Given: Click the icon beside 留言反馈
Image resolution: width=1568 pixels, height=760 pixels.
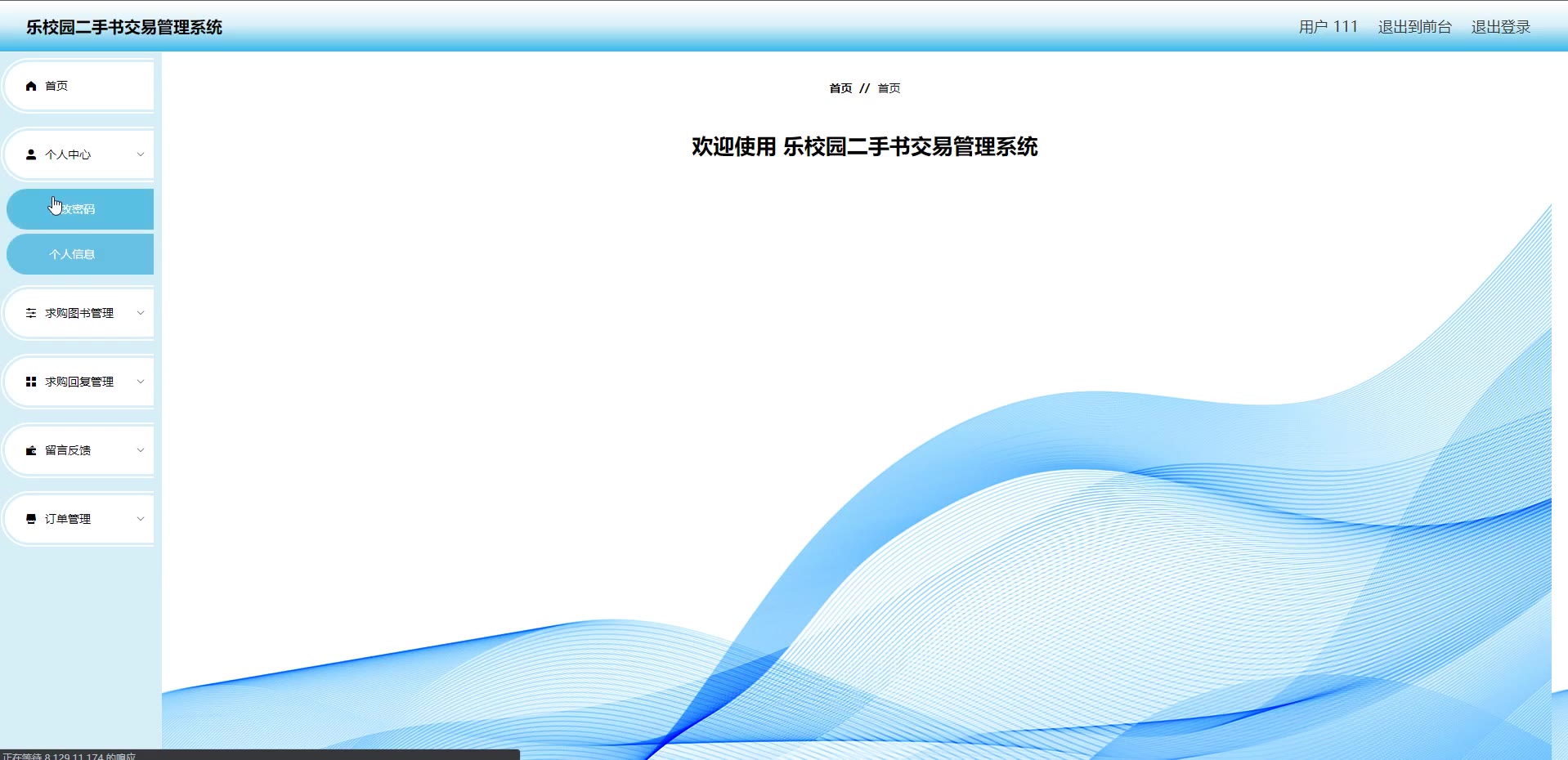Looking at the screenshot, I should [x=31, y=450].
